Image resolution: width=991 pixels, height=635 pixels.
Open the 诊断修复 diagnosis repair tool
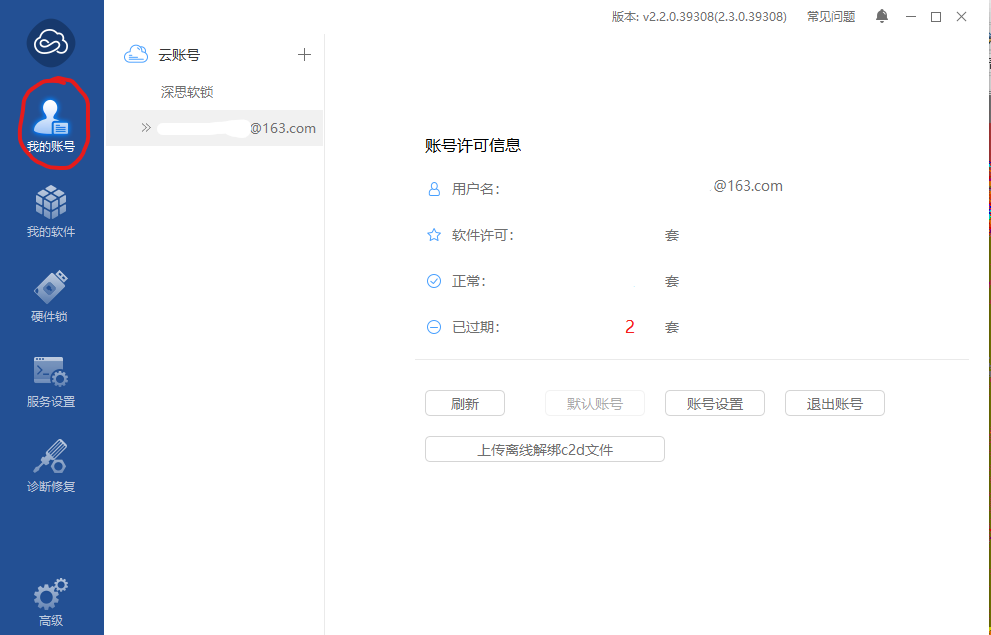[x=51, y=466]
